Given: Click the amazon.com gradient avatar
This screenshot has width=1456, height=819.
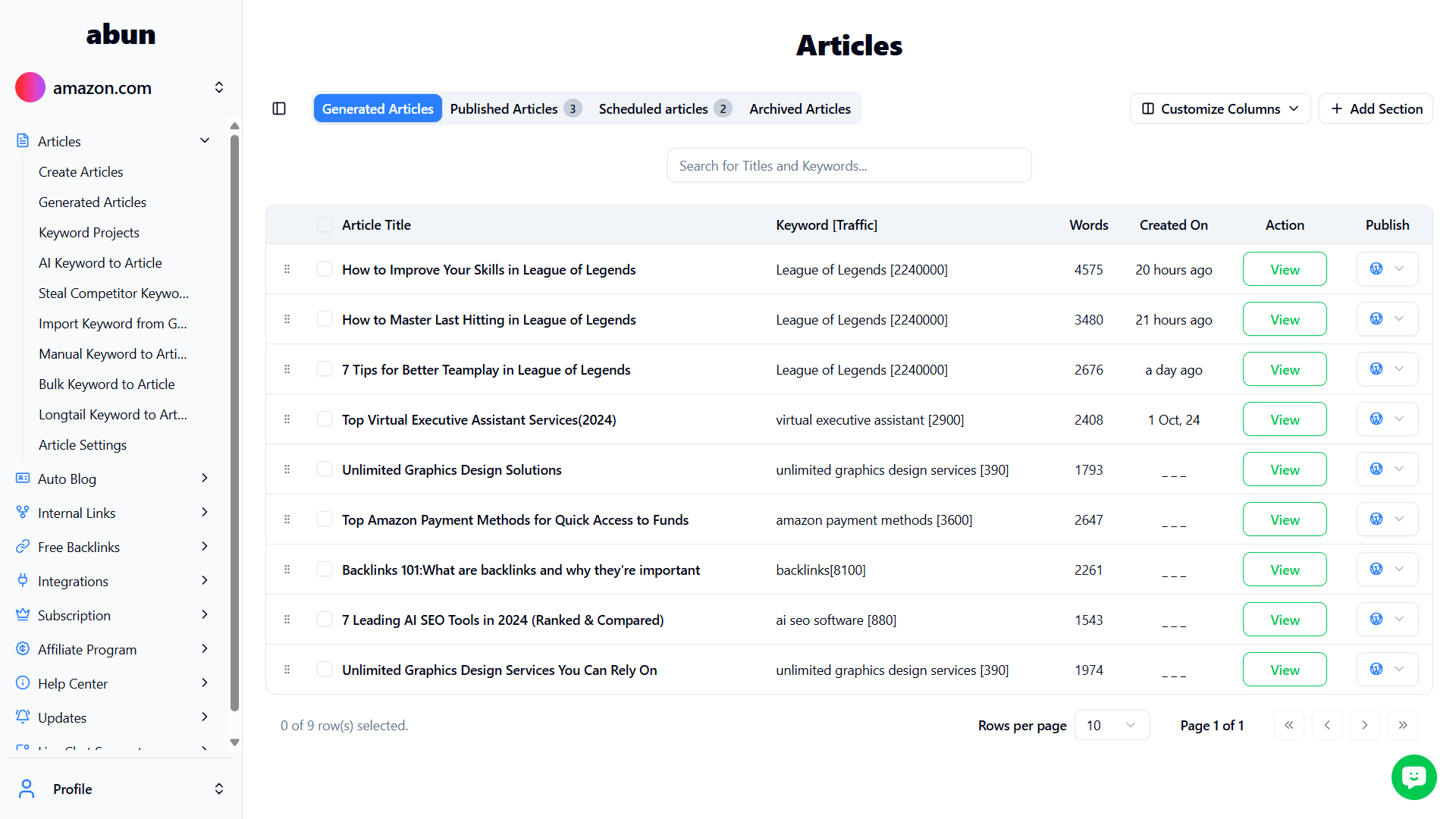Looking at the screenshot, I should 30,87.
